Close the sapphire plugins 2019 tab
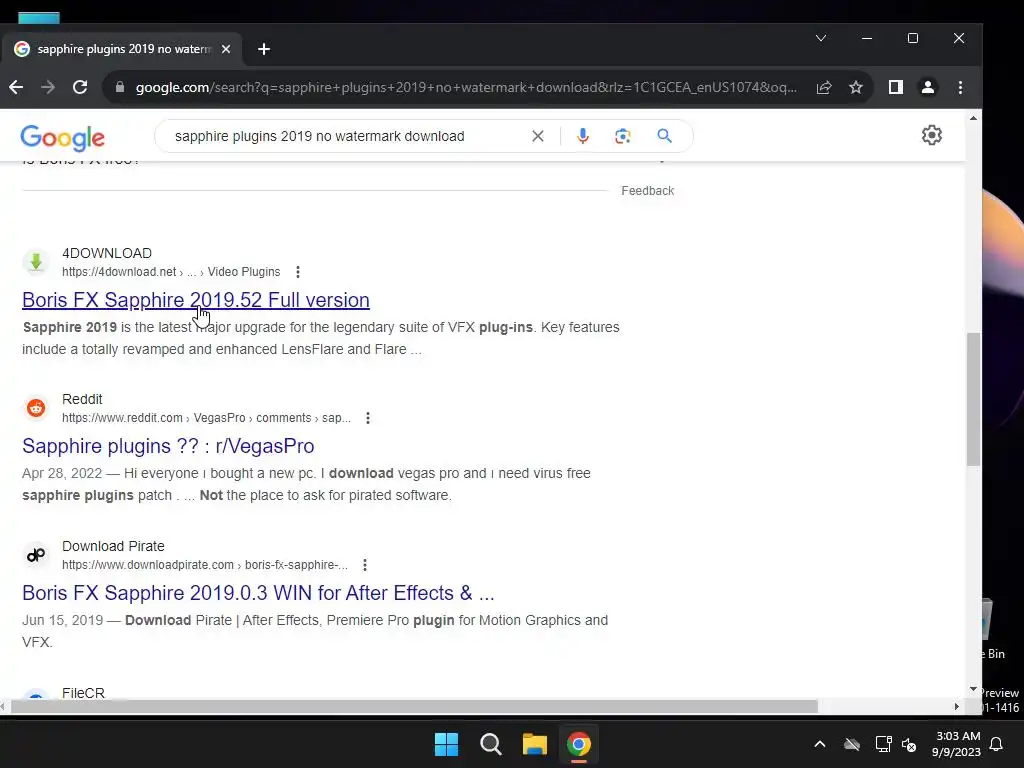The image size is (1024, 768). (x=226, y=49)
